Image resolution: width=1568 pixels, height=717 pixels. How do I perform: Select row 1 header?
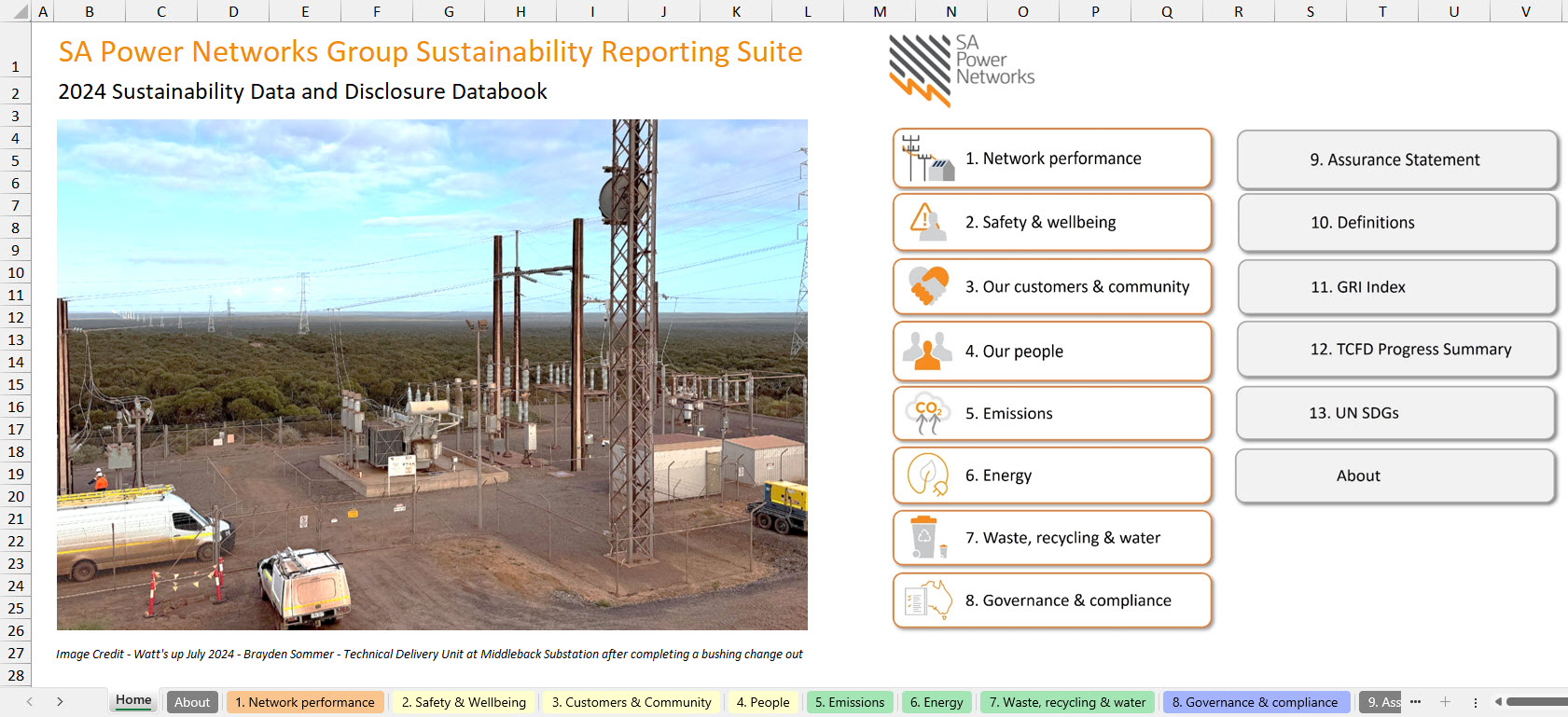[x=15, y=51]
